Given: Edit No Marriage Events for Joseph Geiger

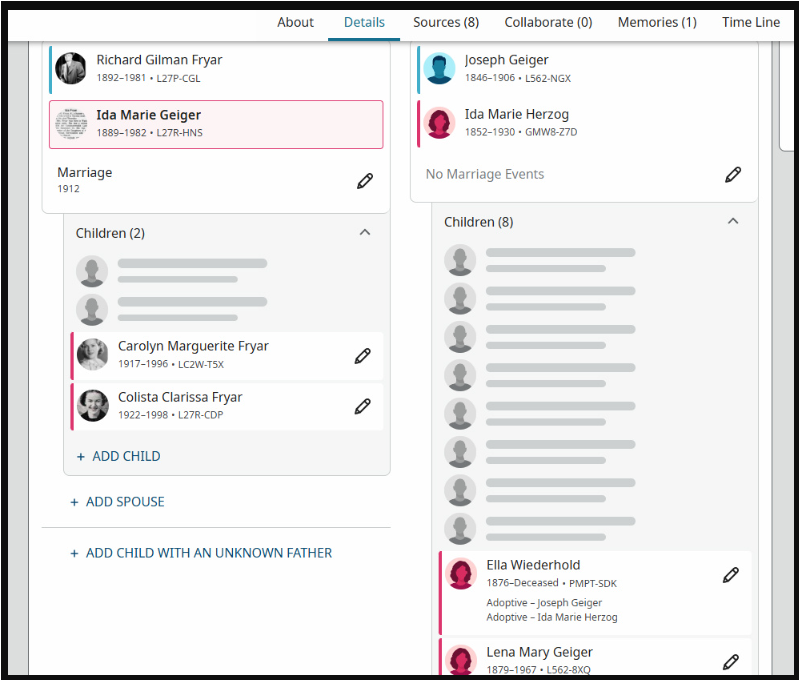Looking at the screenshot, I should 733,174.
